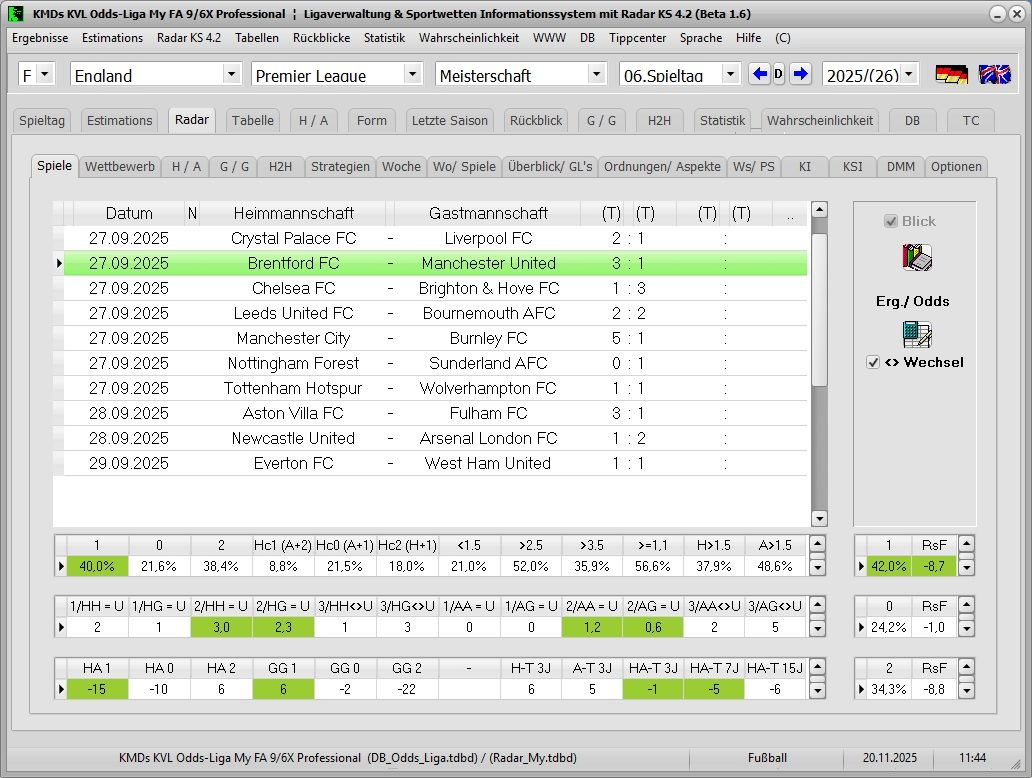Click the spreadsheet calculator icon under Erg./Odds
The width and height of the screenshot is (1032, 778).
pos(917,334)
